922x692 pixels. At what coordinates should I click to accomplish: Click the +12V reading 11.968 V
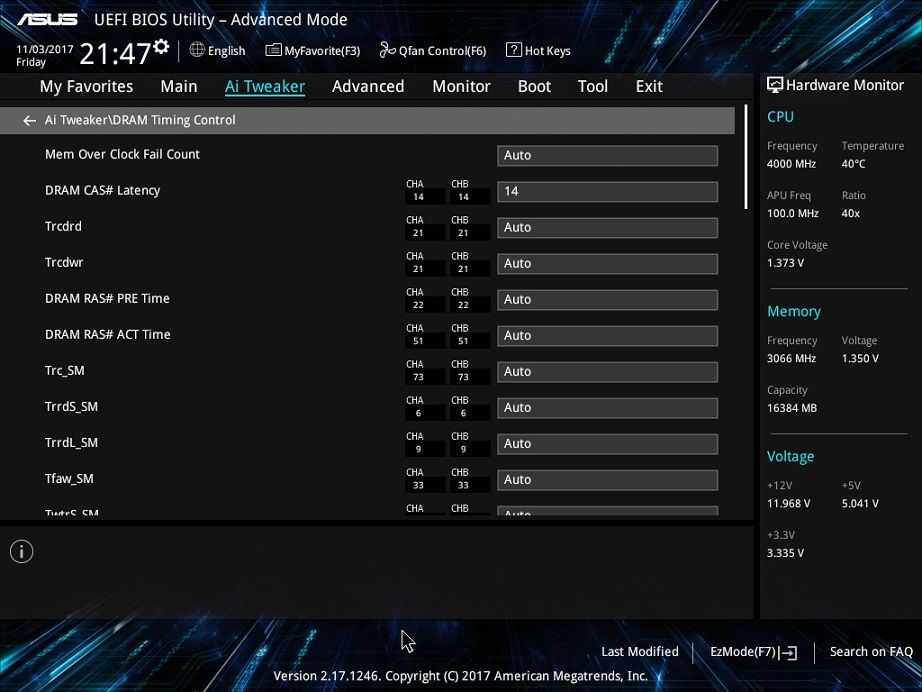789,504
